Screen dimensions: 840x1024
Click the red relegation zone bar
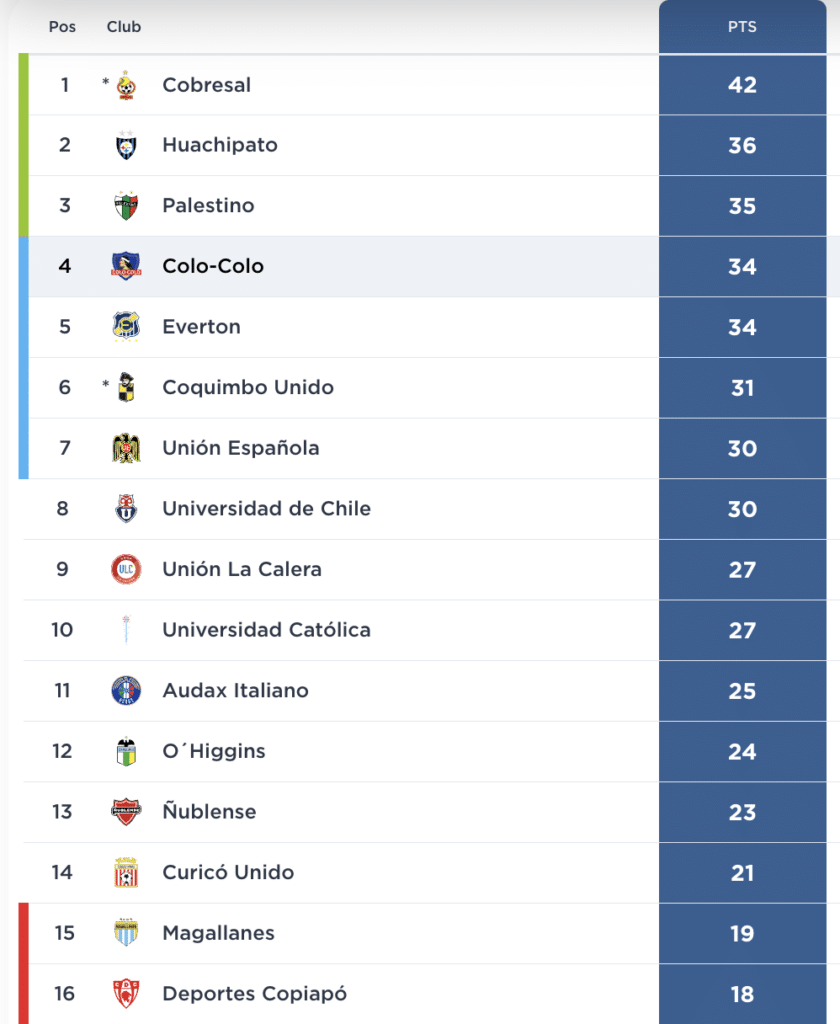tap(20, 960)
